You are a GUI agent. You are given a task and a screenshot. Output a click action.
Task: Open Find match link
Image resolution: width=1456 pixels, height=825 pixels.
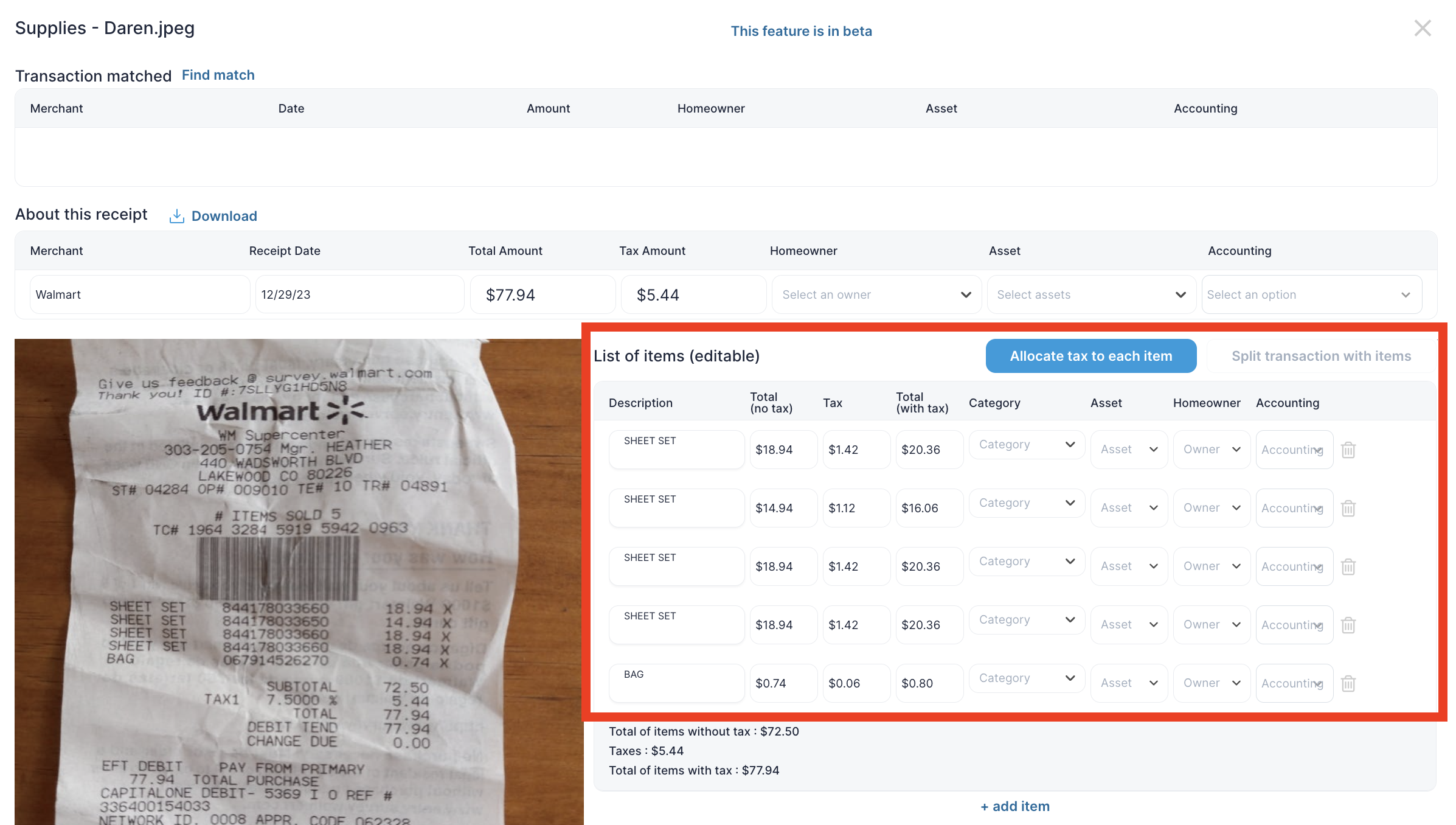(x=218, y=75)
